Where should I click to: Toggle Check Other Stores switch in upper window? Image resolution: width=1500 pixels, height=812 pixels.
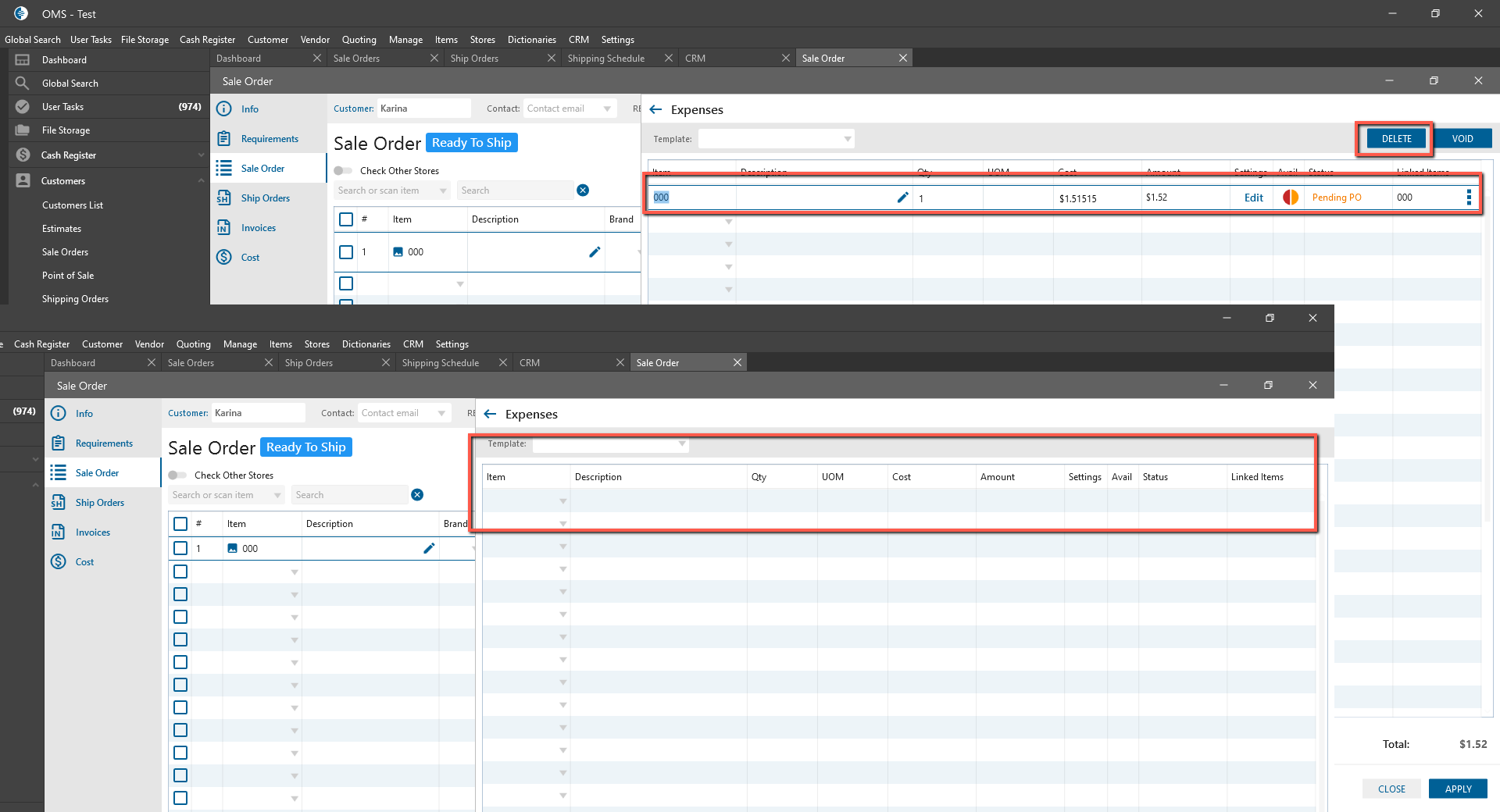(343, 171)
